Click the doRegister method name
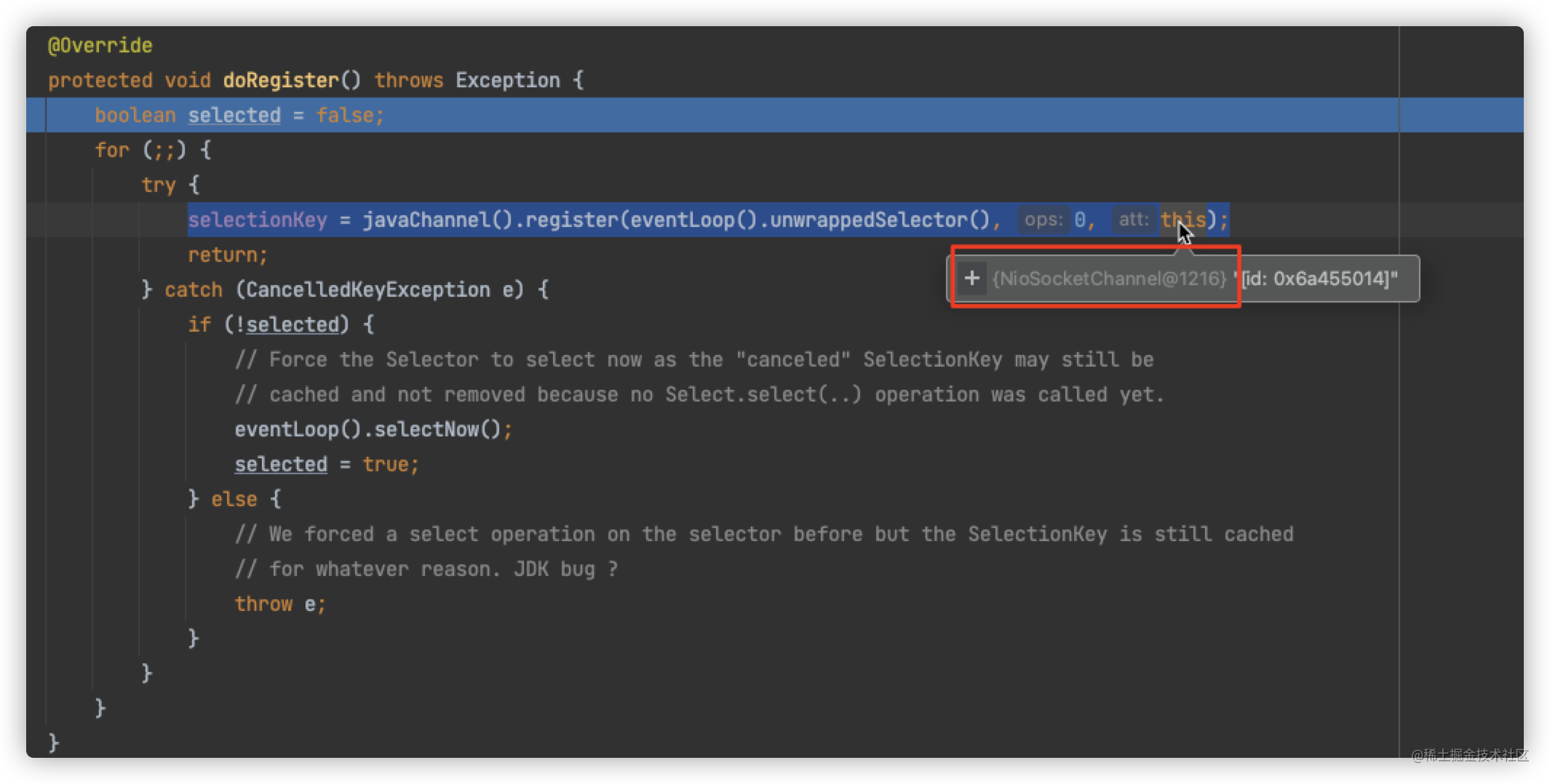 coord(281,80)
